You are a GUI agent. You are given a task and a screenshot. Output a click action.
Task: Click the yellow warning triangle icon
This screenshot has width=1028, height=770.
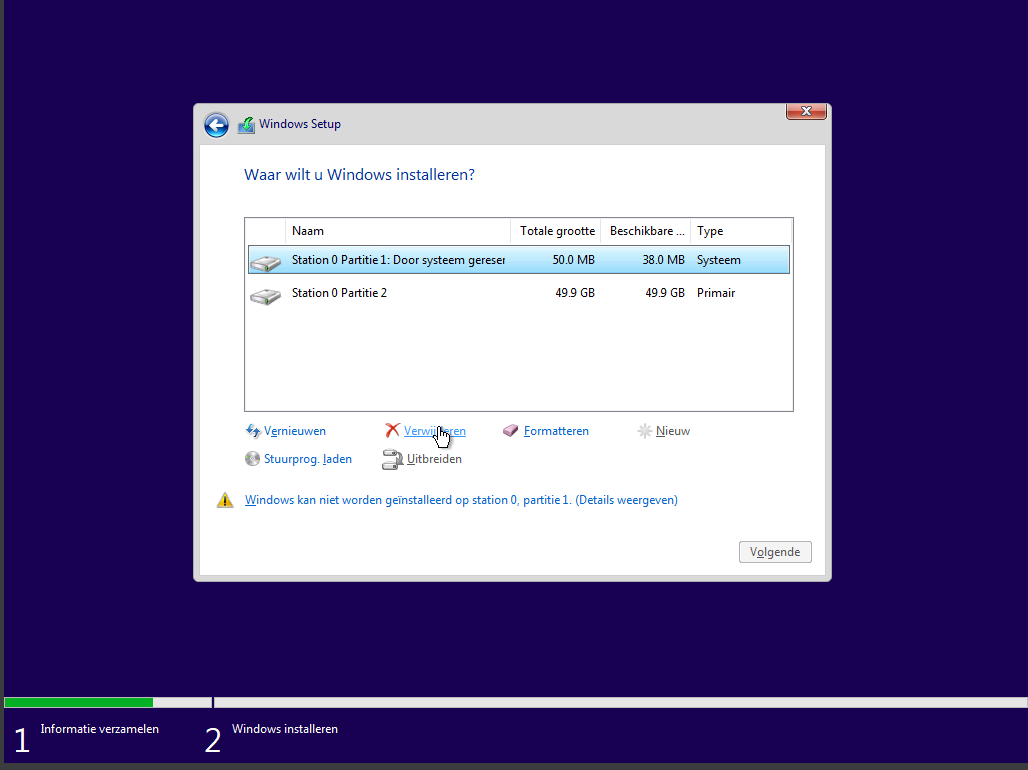click(225, 500)
